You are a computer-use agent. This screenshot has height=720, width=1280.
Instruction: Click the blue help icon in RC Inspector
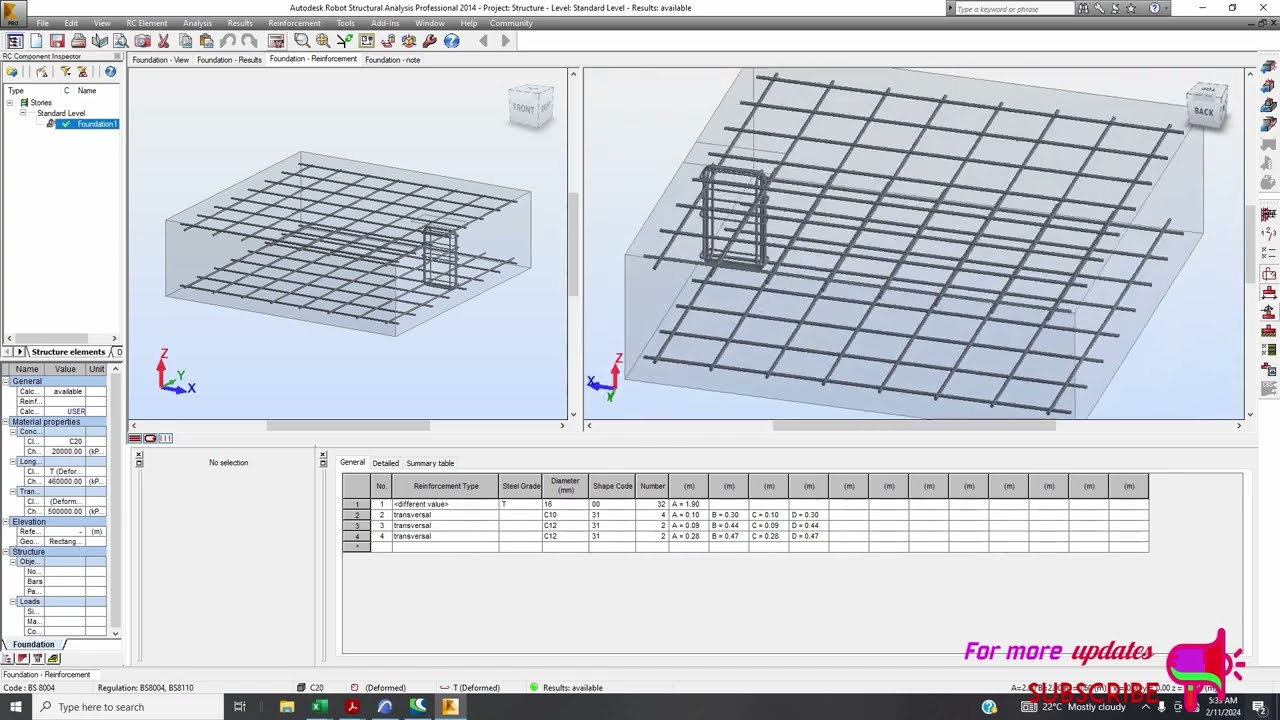110,72
